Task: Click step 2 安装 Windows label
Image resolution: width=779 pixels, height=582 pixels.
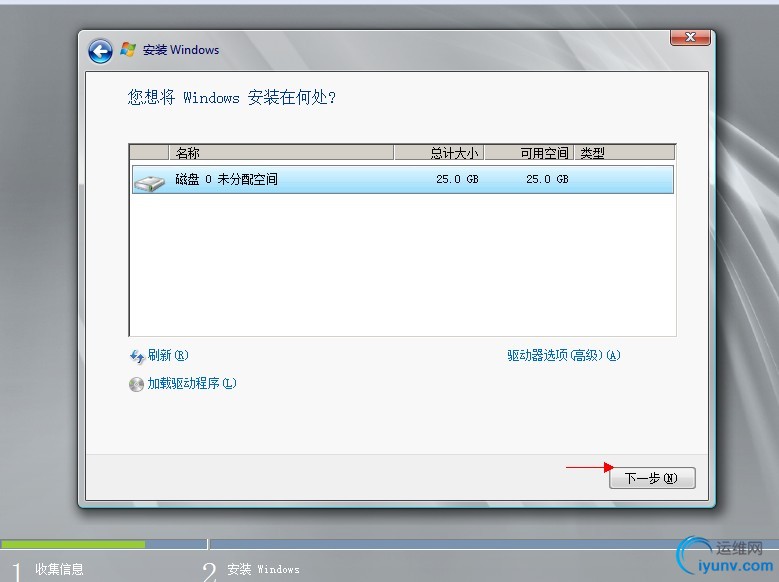Action: [x=263, y=569]
